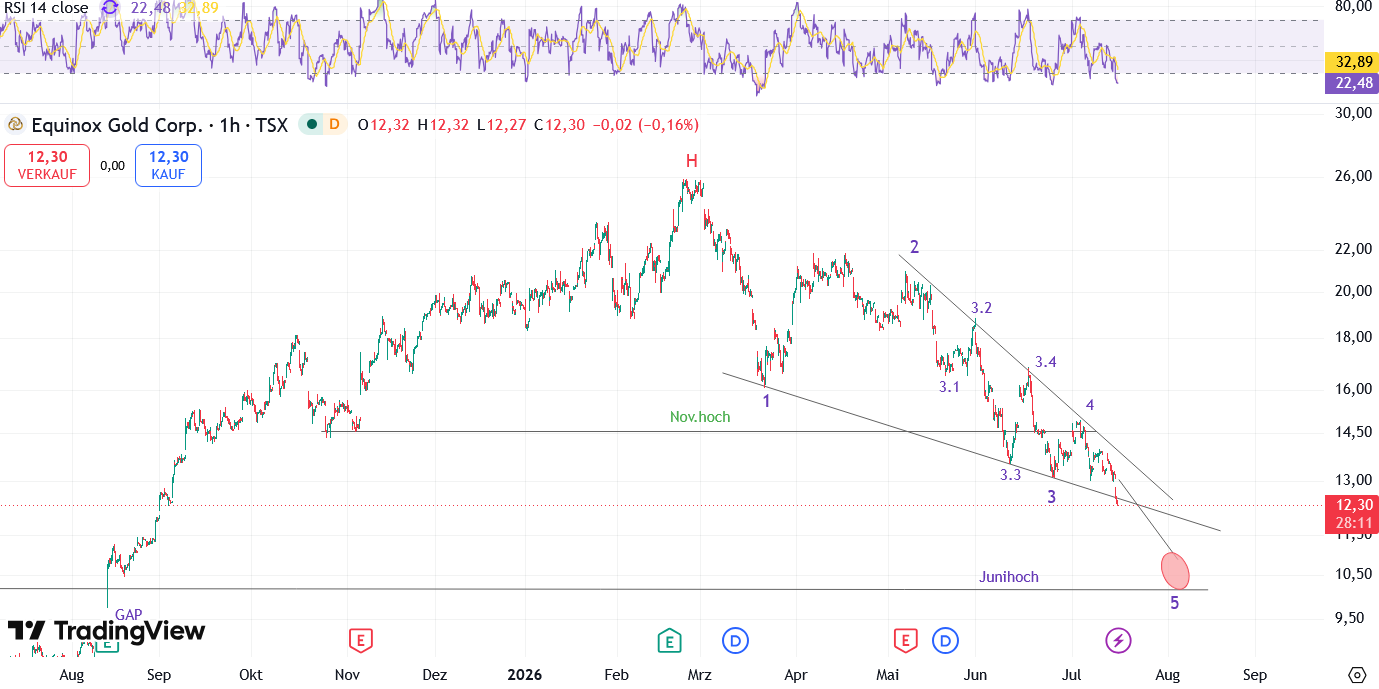Select the RSI 14 close indicator legend
This screenshot has height=689, width=1379.
tap(44, 8)
